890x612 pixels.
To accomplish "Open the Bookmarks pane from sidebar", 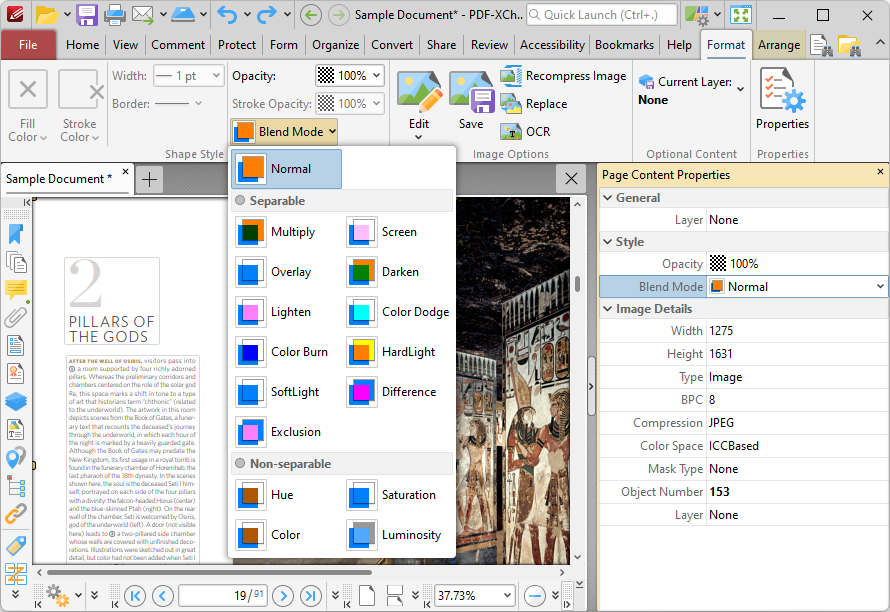I will (16, 235).
